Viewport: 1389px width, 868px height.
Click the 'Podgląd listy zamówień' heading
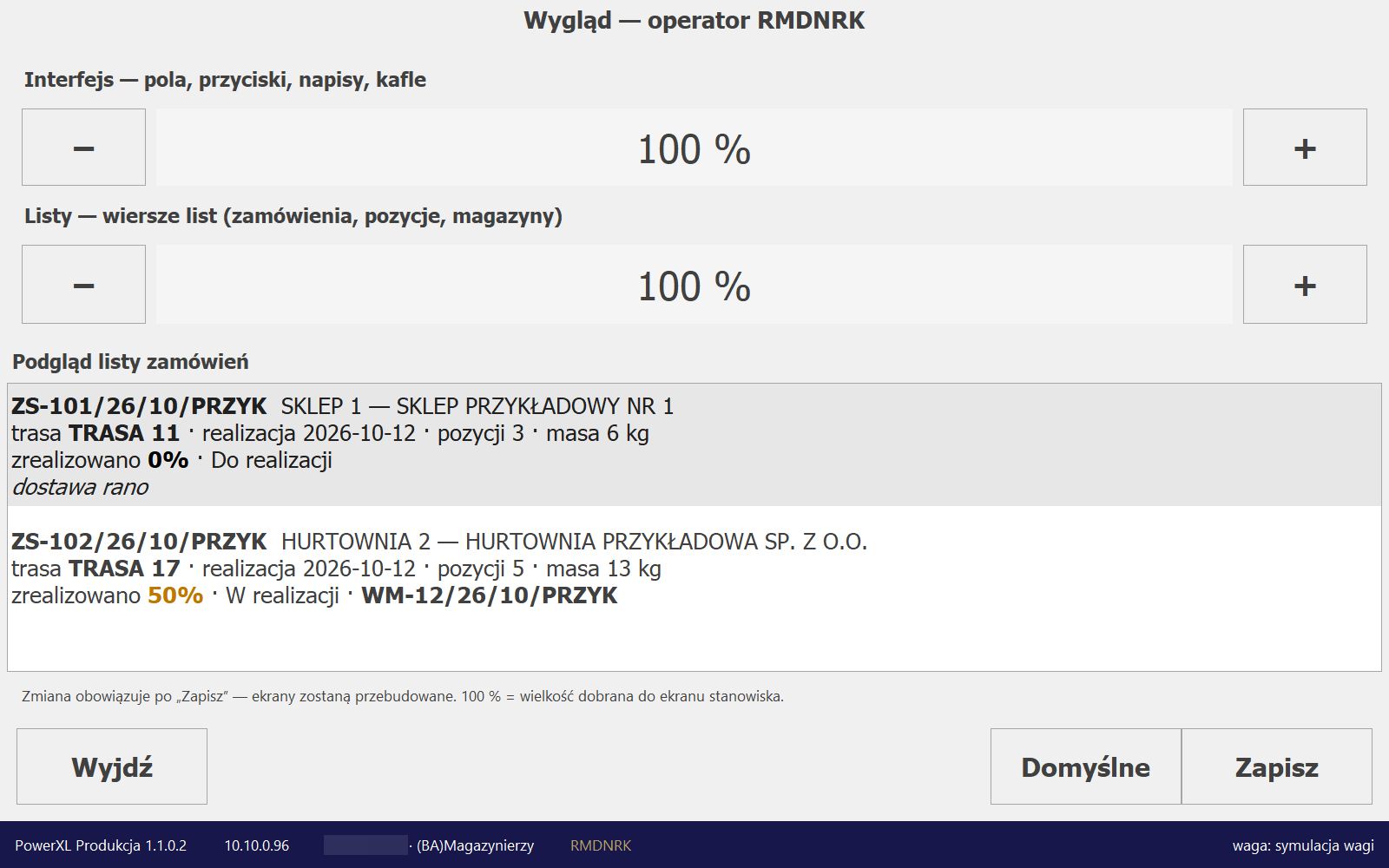(130, 362)
